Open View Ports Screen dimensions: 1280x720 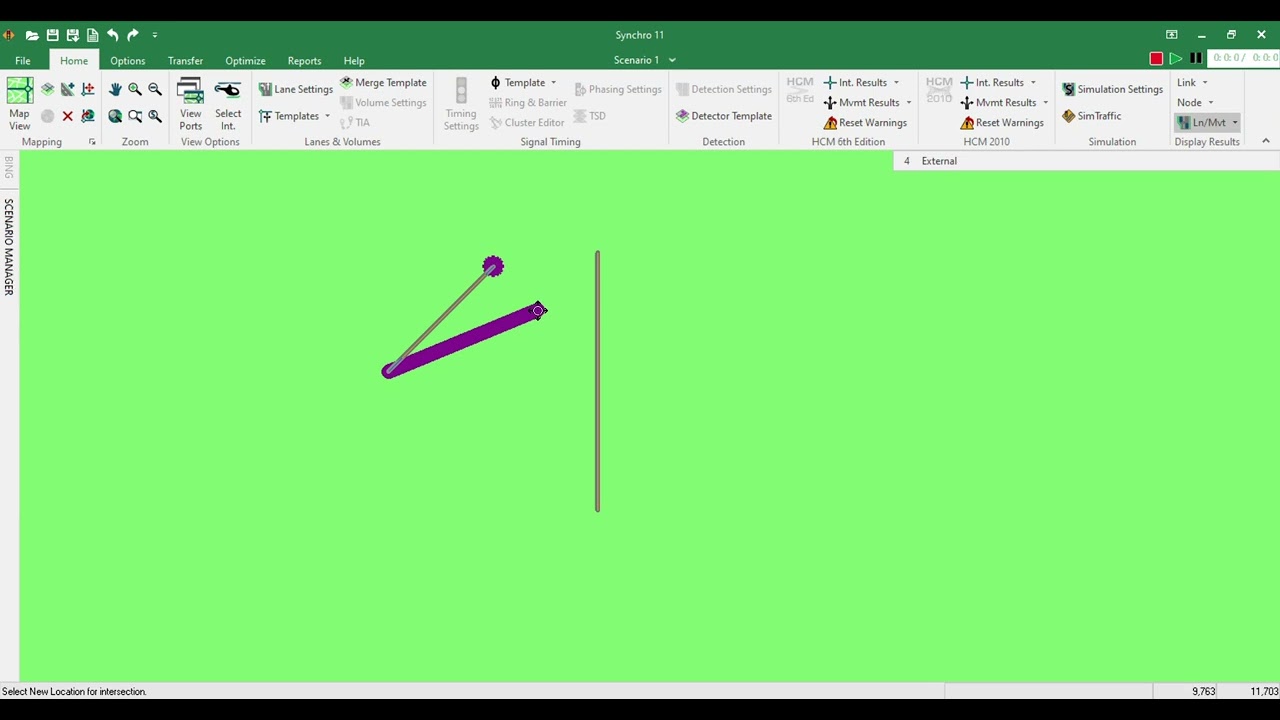[x=190, y=104]
